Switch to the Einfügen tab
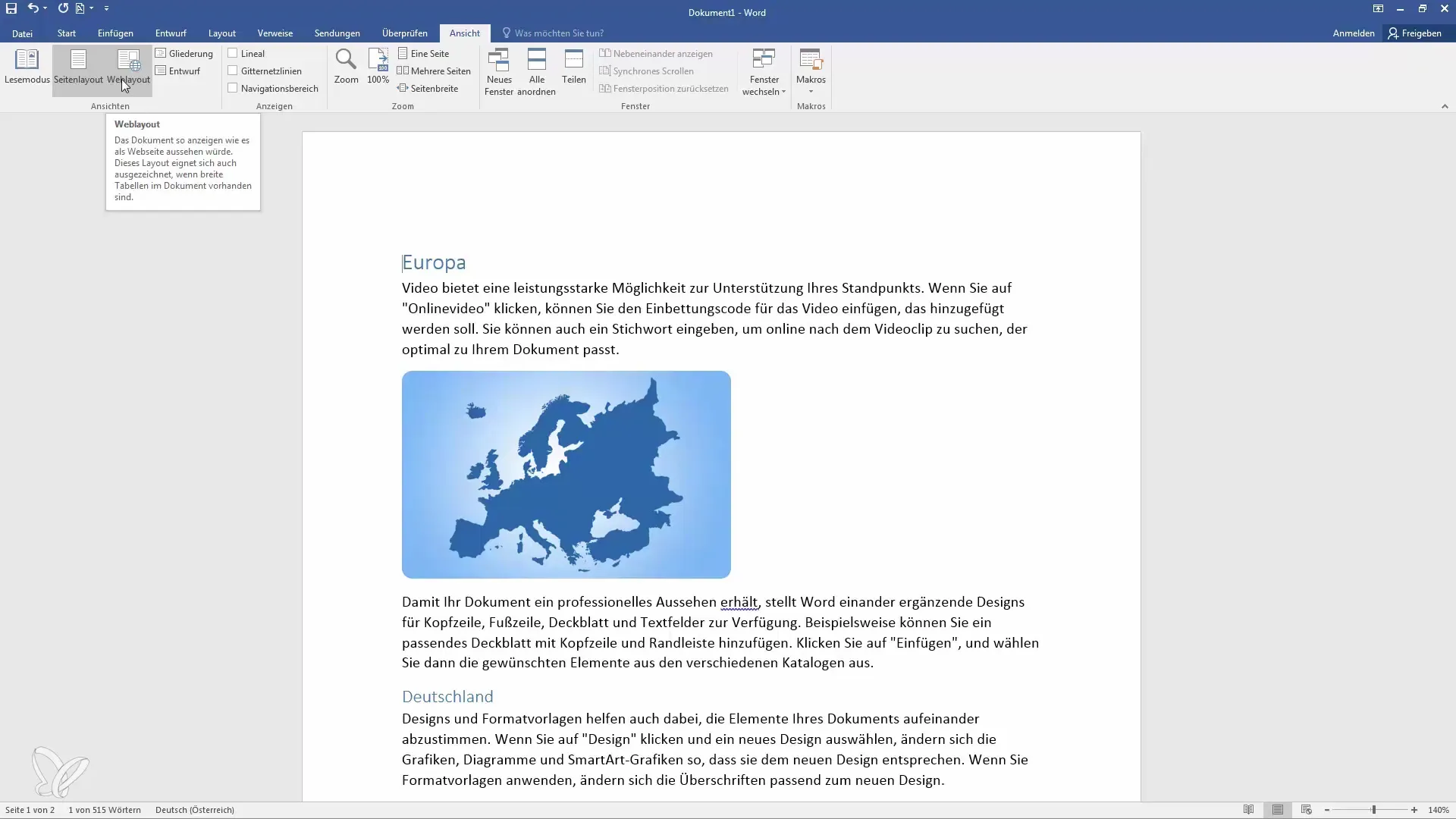This screenshot has height=819, width=1456. pos(115,33)
